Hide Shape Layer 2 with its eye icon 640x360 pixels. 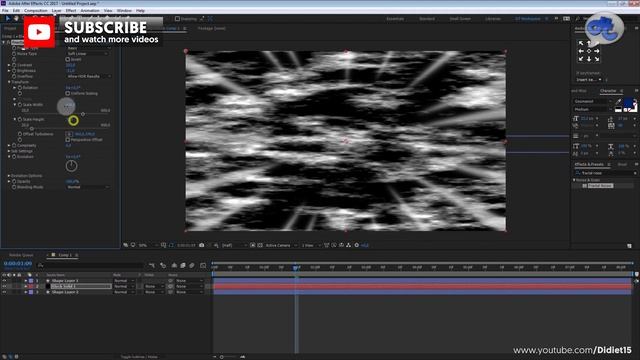(4, 292)
